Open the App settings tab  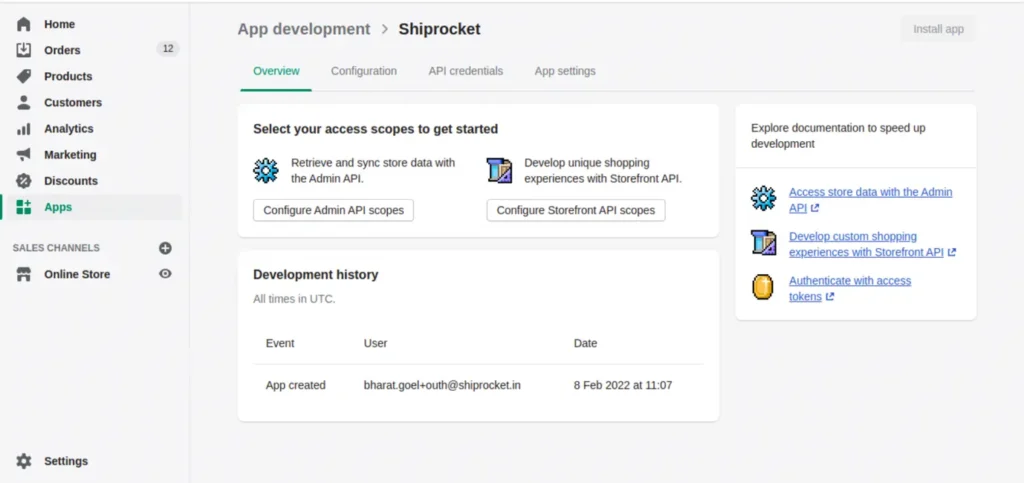[565, 71]
